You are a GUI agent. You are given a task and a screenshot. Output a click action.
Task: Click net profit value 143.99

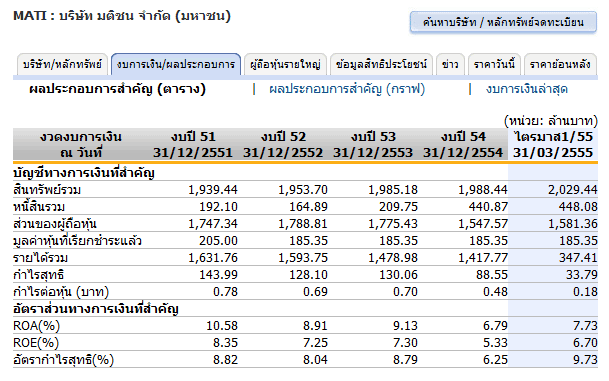click(218, 275)
